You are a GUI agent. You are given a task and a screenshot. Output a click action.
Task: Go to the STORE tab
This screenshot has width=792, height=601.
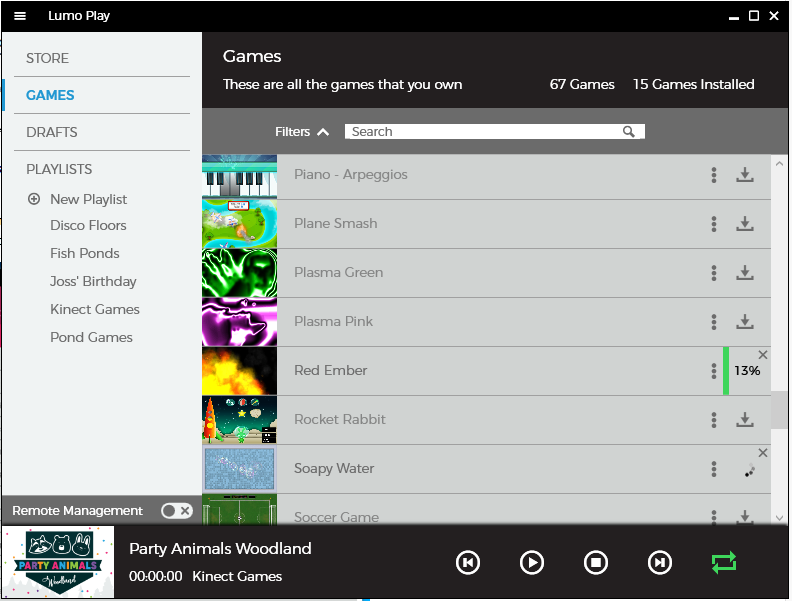click(47, 58)
